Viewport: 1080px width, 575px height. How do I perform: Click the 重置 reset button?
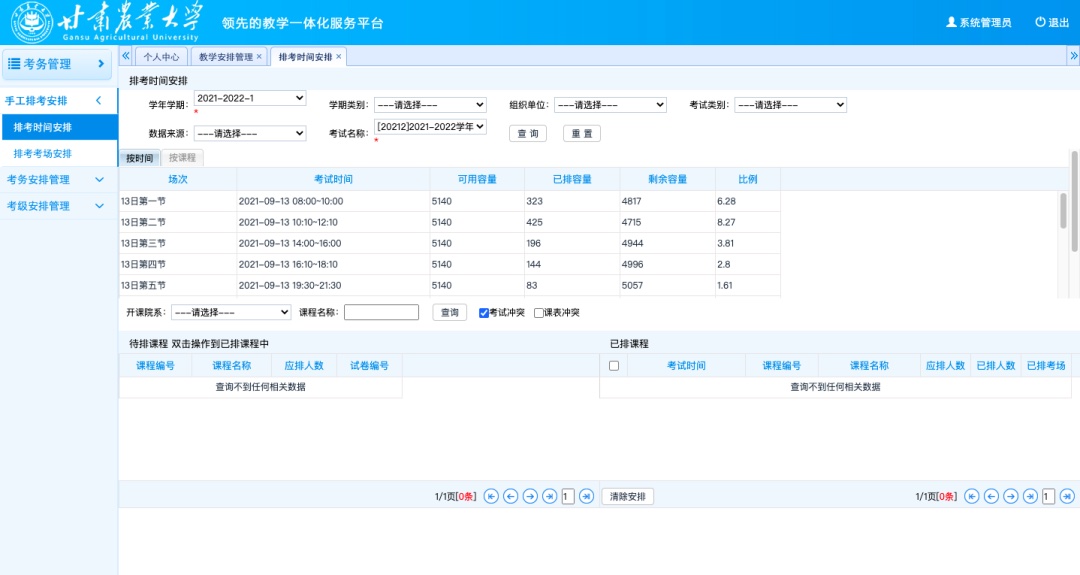pyautogui.click(x=581, y=134)
